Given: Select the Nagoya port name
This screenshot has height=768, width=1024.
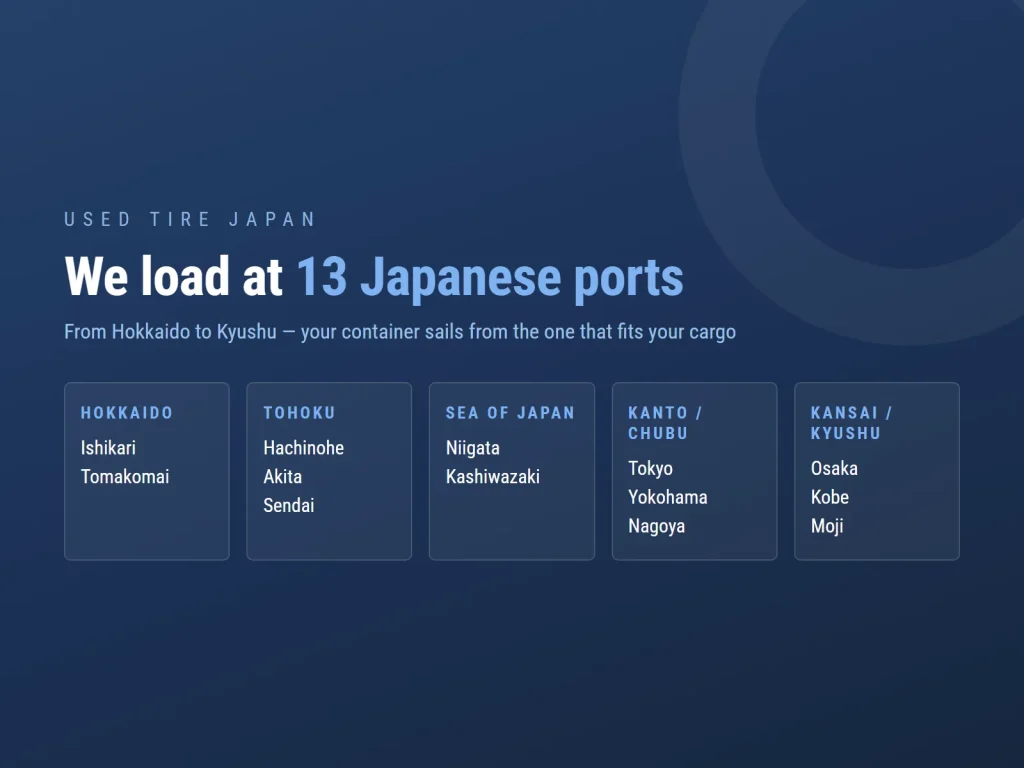Looking at the screenshot, I should coord(656,526).
